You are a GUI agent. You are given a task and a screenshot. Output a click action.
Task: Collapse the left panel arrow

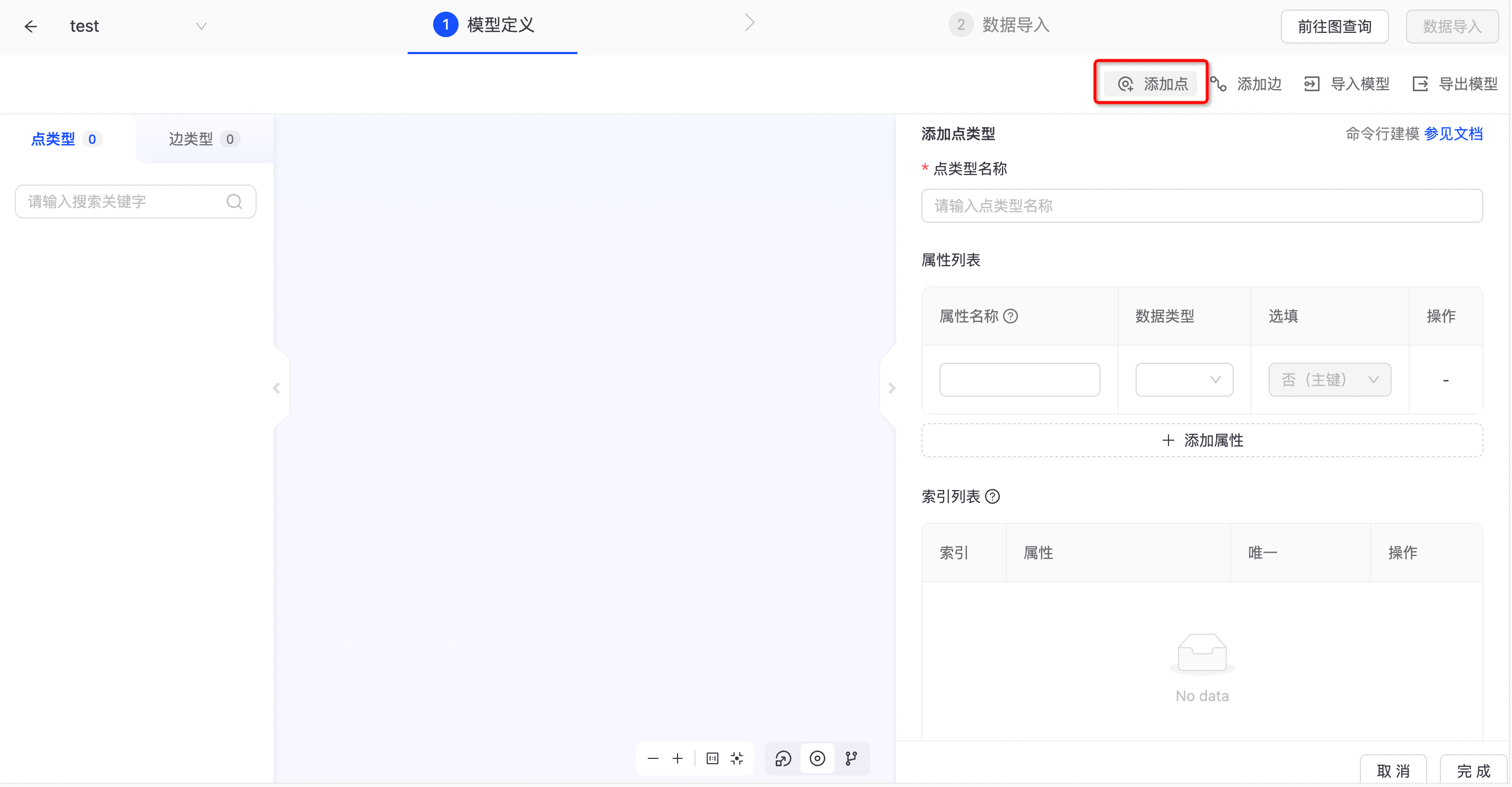(x=276, y=388)
